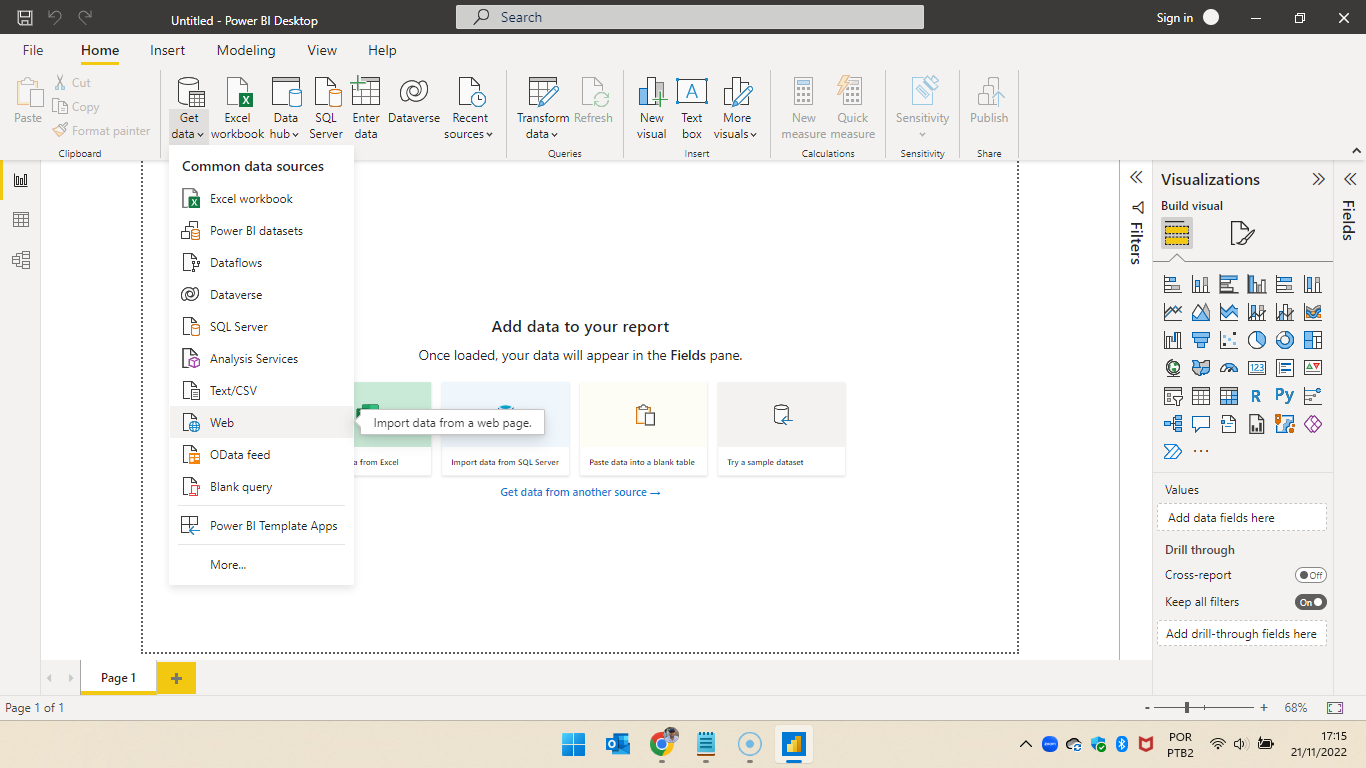Click the Try a sample dataset card
This screenshot has height=768, width=1366.
point(782,428)
